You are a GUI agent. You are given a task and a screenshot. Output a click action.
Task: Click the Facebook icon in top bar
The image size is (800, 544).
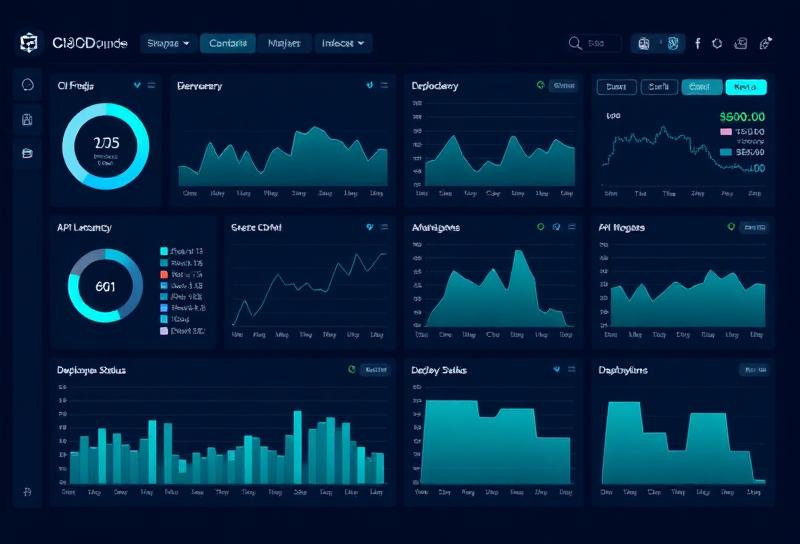(697, 43)
